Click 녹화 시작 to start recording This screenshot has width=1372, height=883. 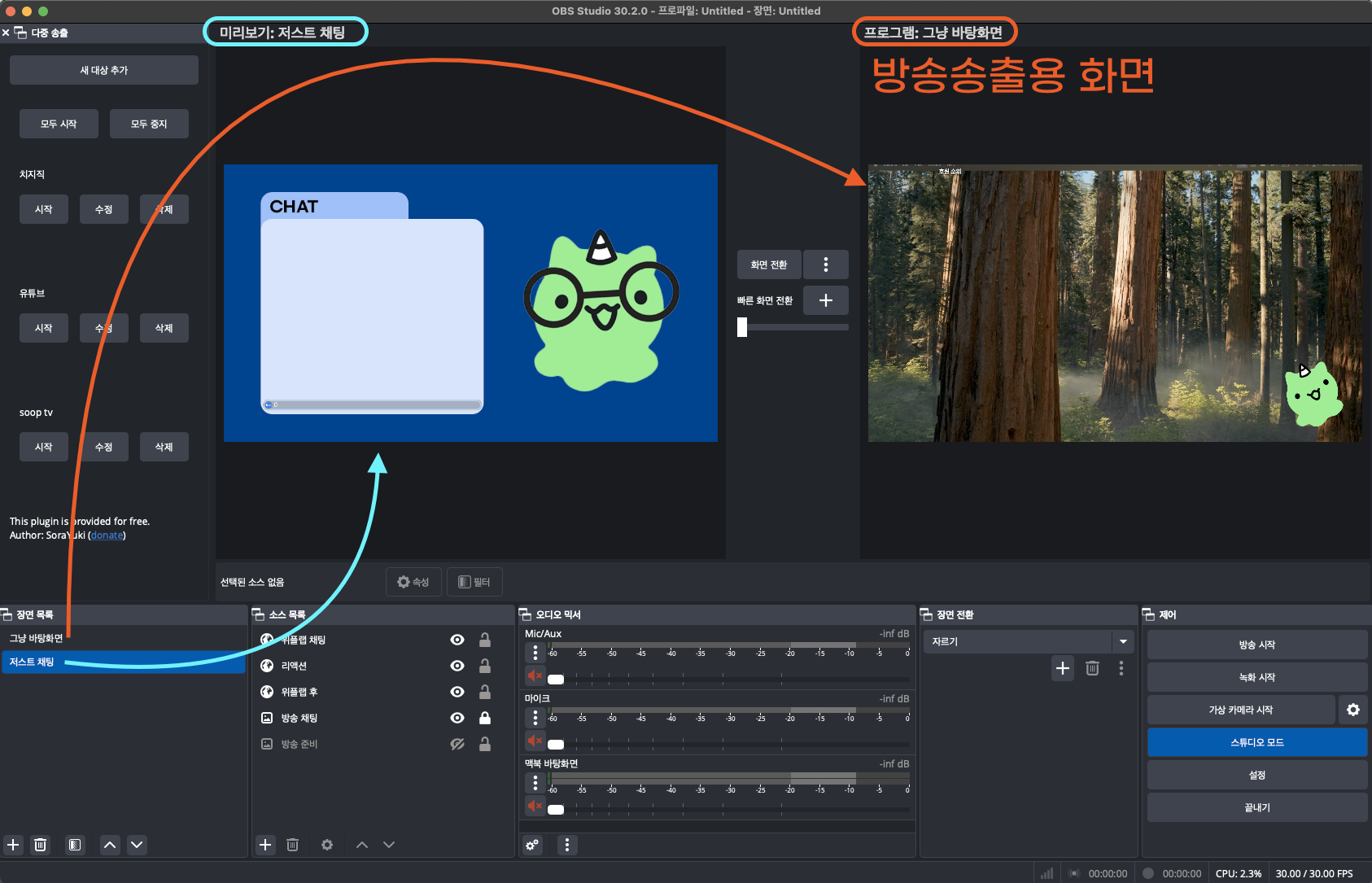(x=1257, y=677)
